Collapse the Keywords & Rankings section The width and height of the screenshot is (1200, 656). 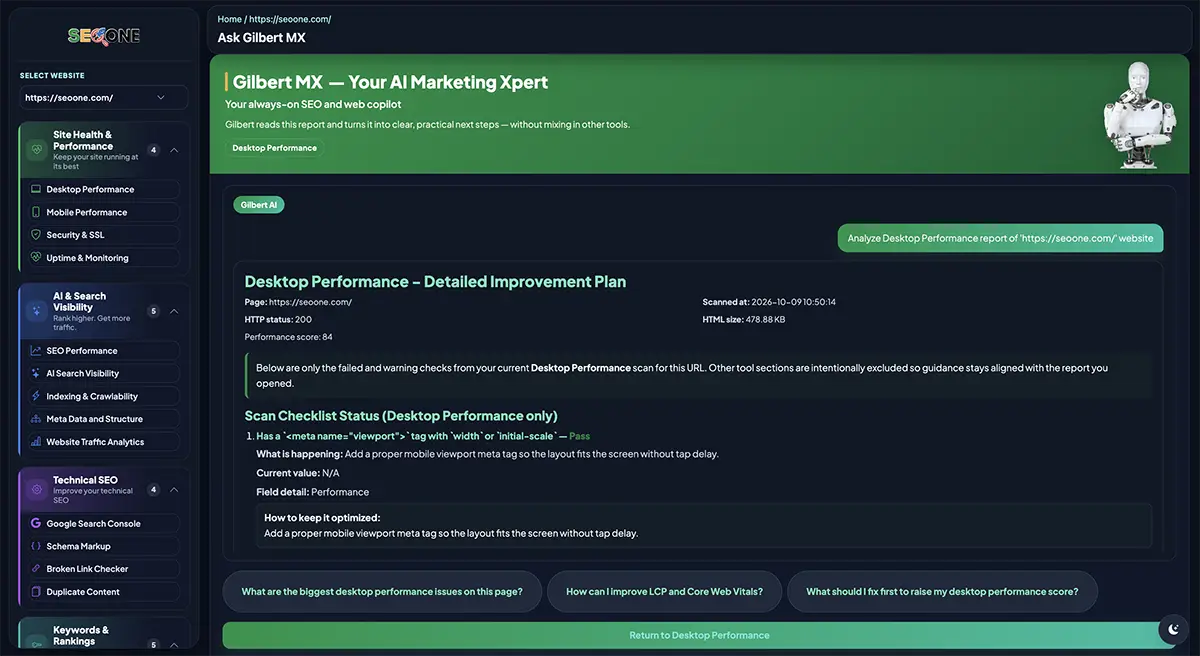point(174,645)
